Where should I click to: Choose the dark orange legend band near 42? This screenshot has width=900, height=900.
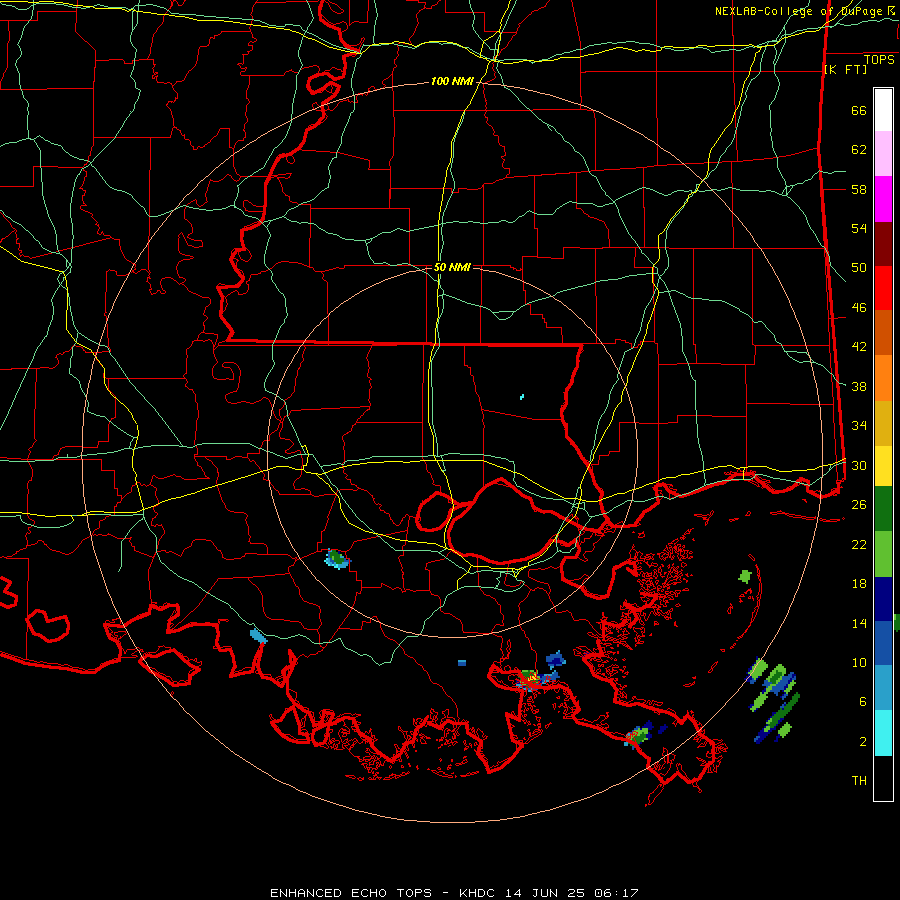(x=883, y=333)
